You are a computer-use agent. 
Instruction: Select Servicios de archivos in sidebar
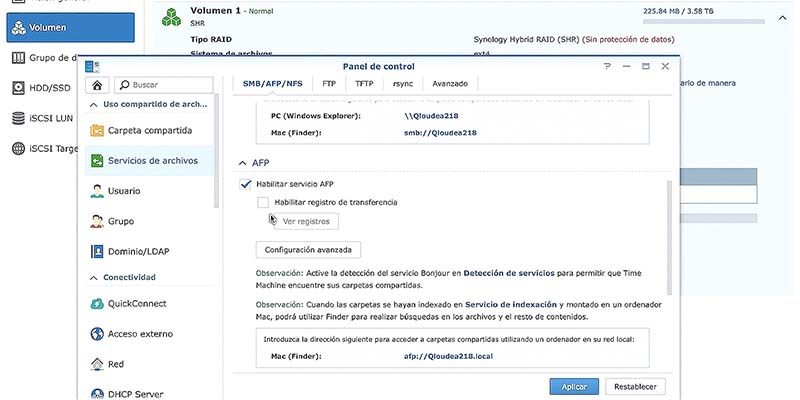coord(149,161)
